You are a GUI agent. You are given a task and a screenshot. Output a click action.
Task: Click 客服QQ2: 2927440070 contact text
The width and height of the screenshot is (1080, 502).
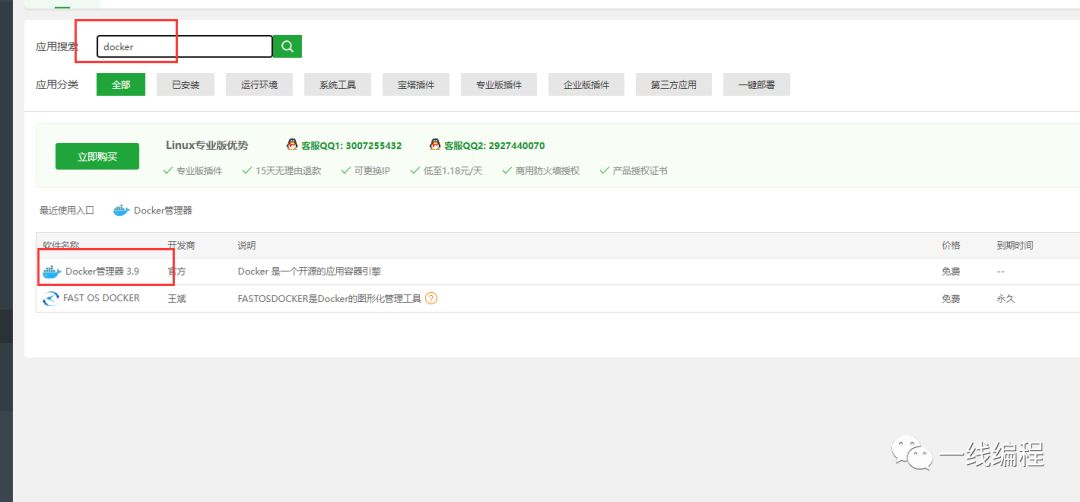[x=495, y=146]
